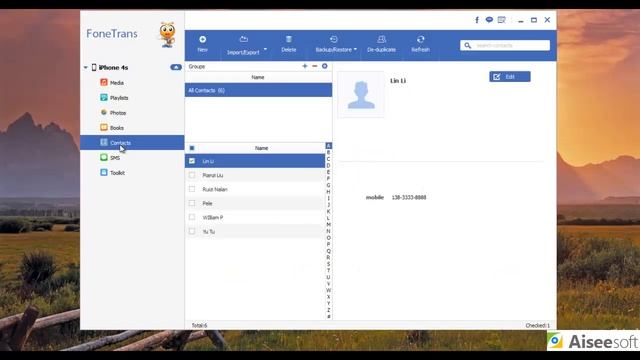Select the Yu Tu contact row

pos(255,231)
